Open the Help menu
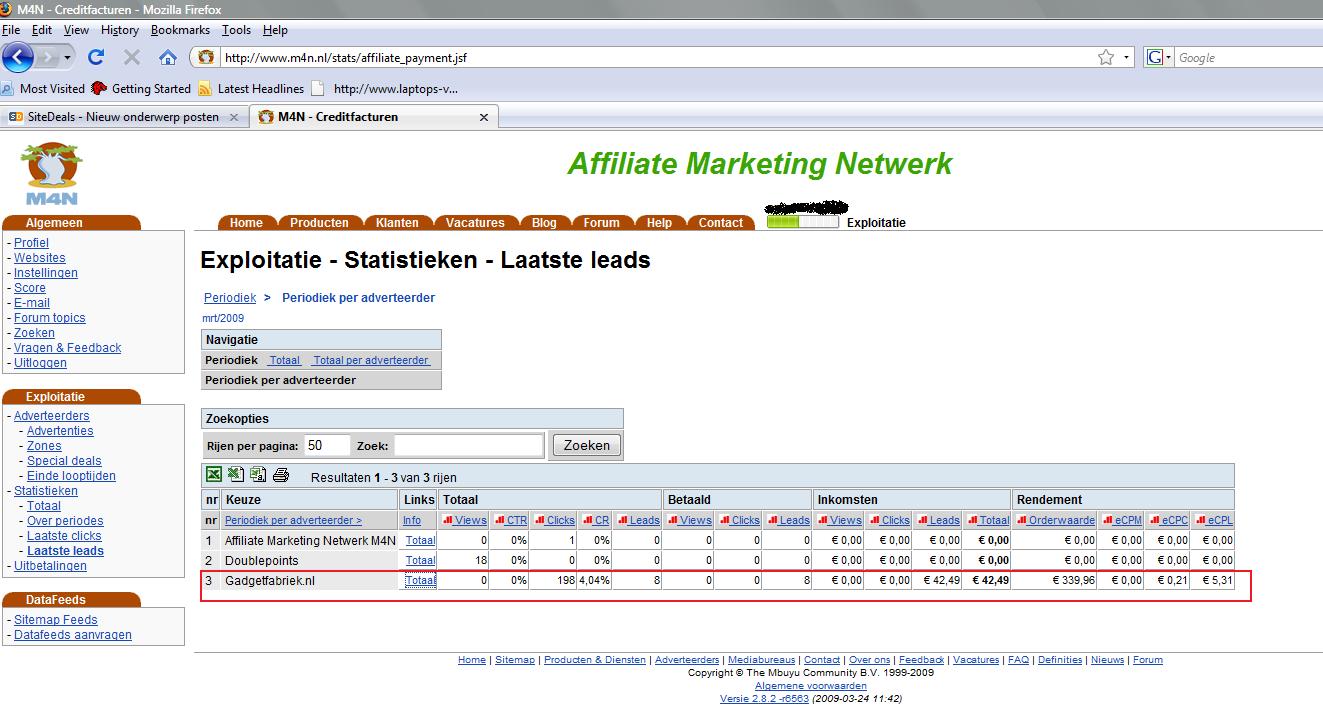Image resolution: width=1323 pixels, height=710 pixels. click(x=275, y=30)
